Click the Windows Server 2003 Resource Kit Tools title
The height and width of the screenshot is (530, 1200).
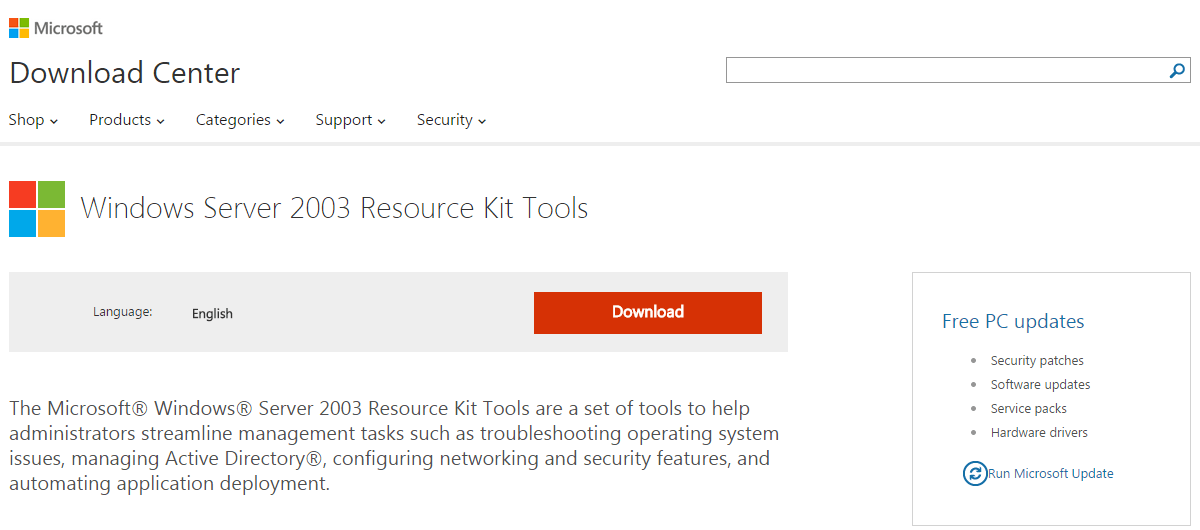point(334,208)
